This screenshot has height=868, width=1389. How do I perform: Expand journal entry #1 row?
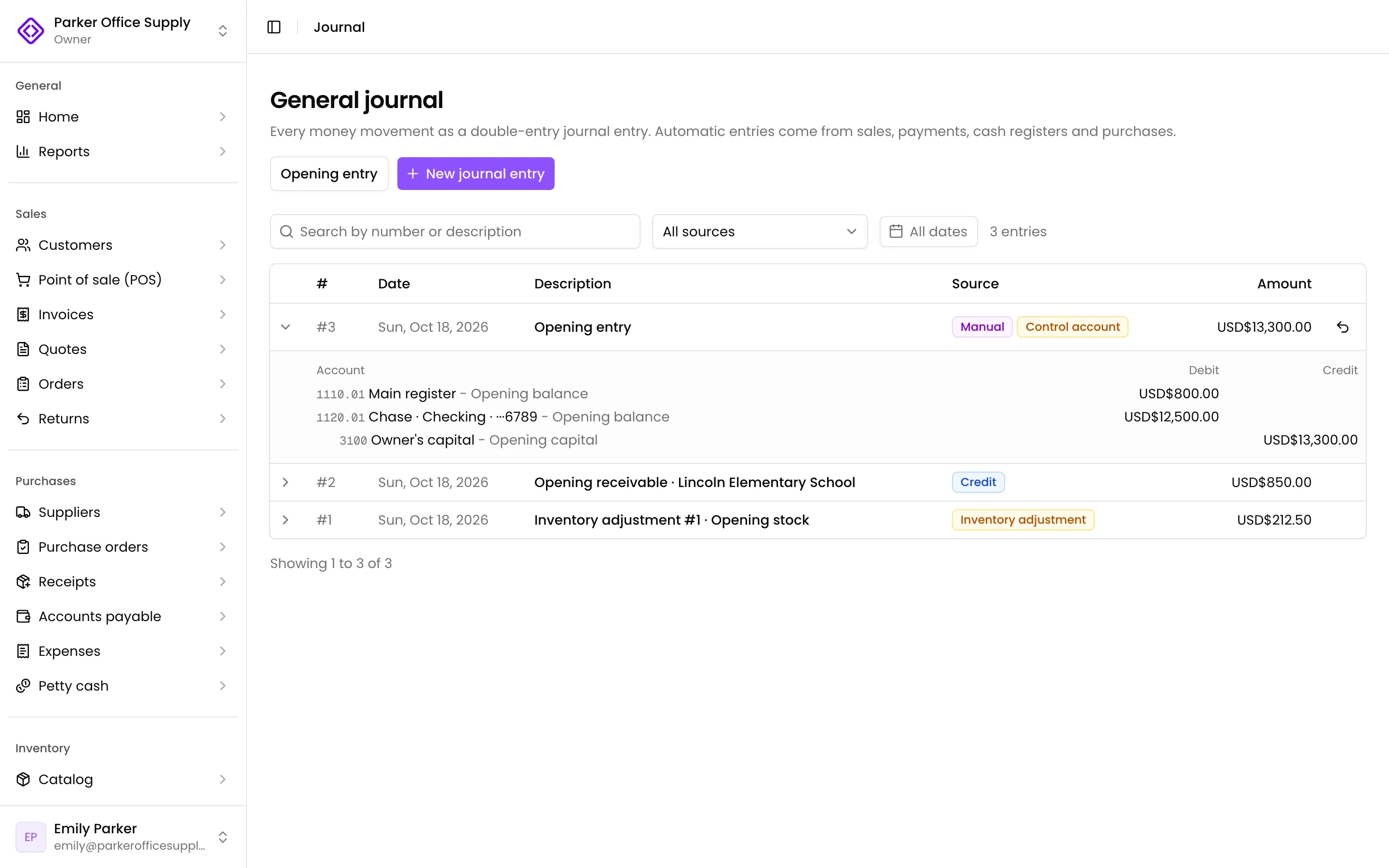(x=285, y=520)
